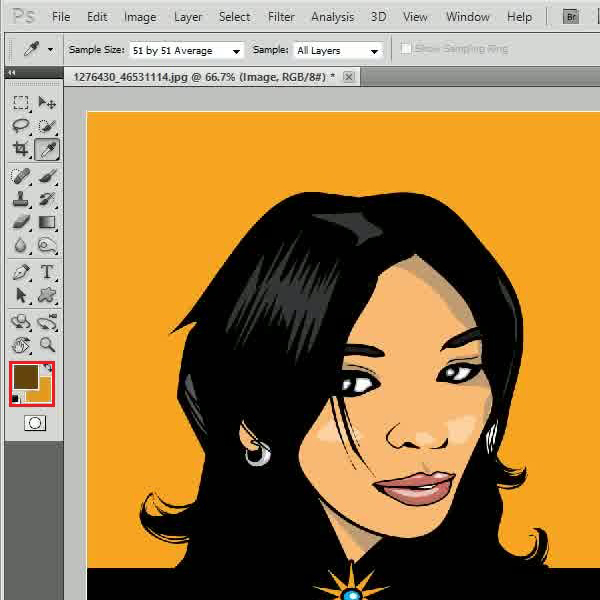Screen dimensions: 600x600
Task: Select the Lasso tool
Action: [21, 126]
